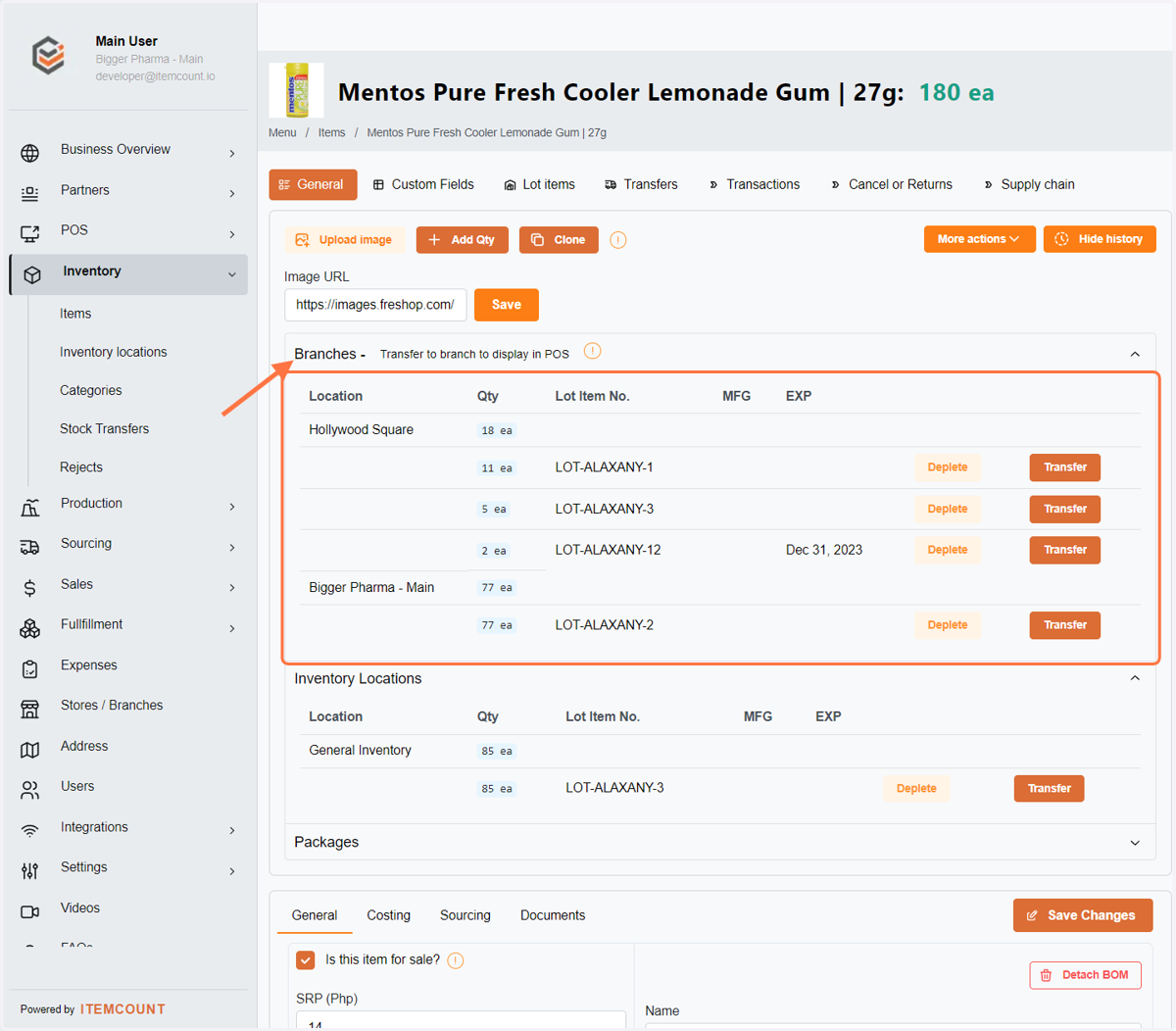Click info icon next to item for sale
The width and height of the screenshot is (1176, 1031).
point(456,960)
